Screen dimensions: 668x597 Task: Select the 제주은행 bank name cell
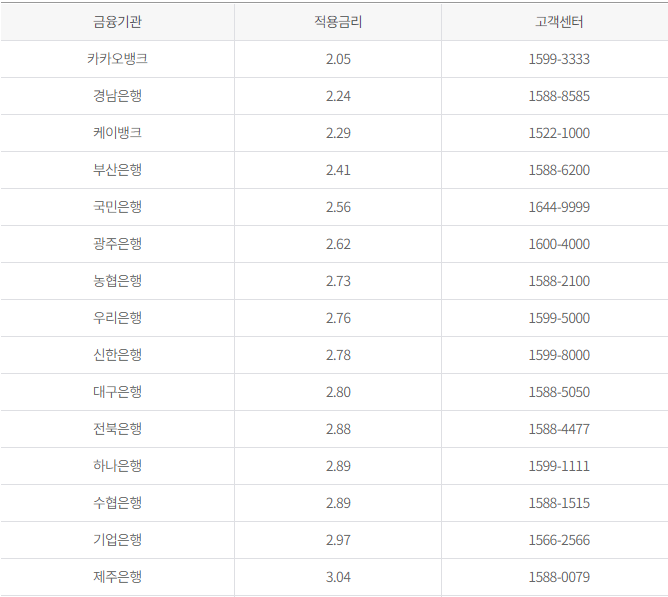(x=117, y=577)
